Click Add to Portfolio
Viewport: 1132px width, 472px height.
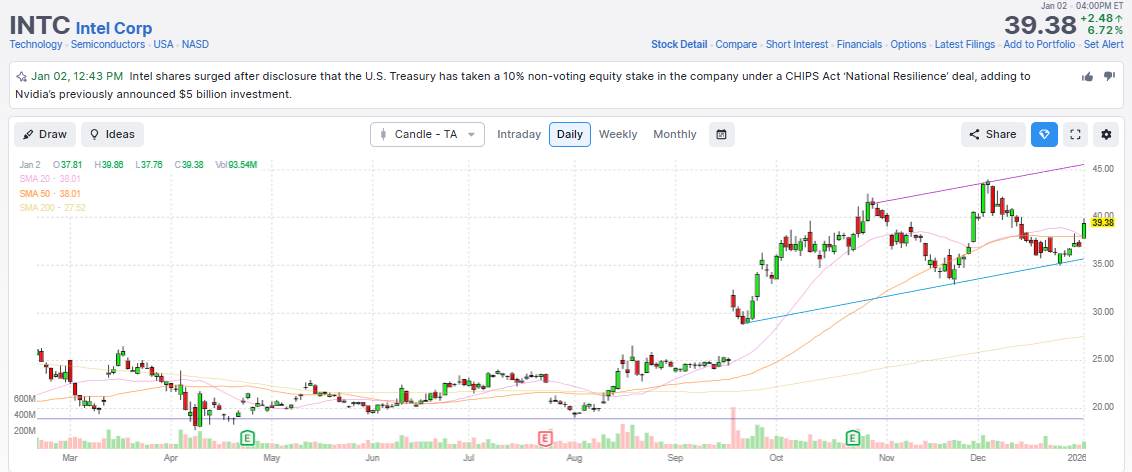[1040, 44]
